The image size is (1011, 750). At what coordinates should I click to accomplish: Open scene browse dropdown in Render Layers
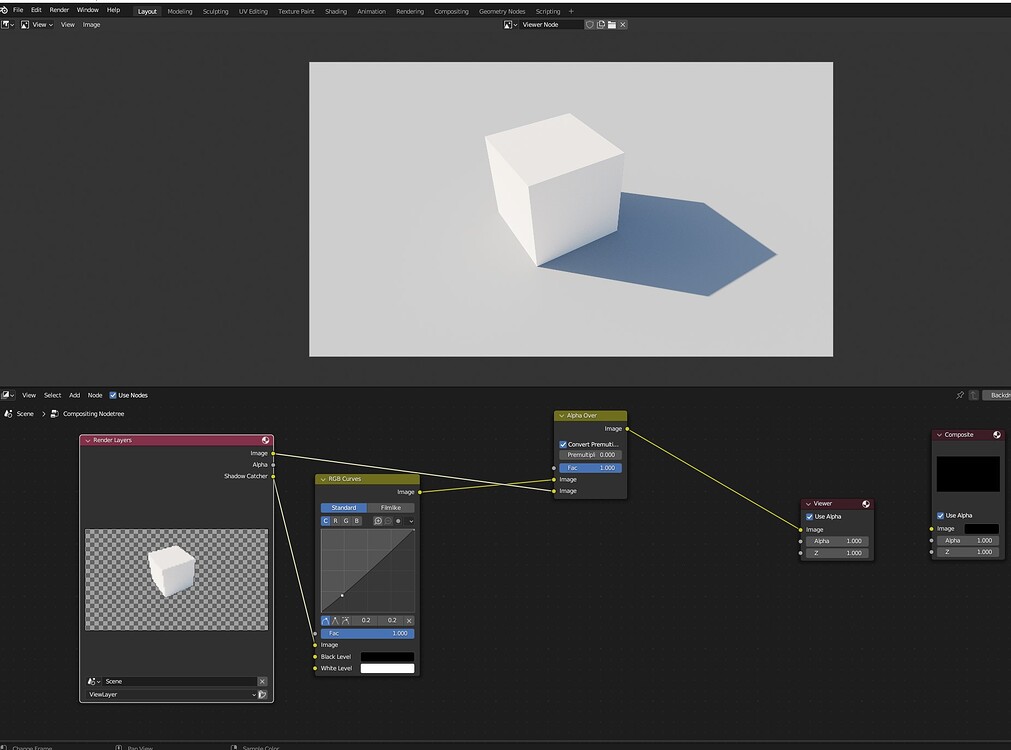pos(94,682)
